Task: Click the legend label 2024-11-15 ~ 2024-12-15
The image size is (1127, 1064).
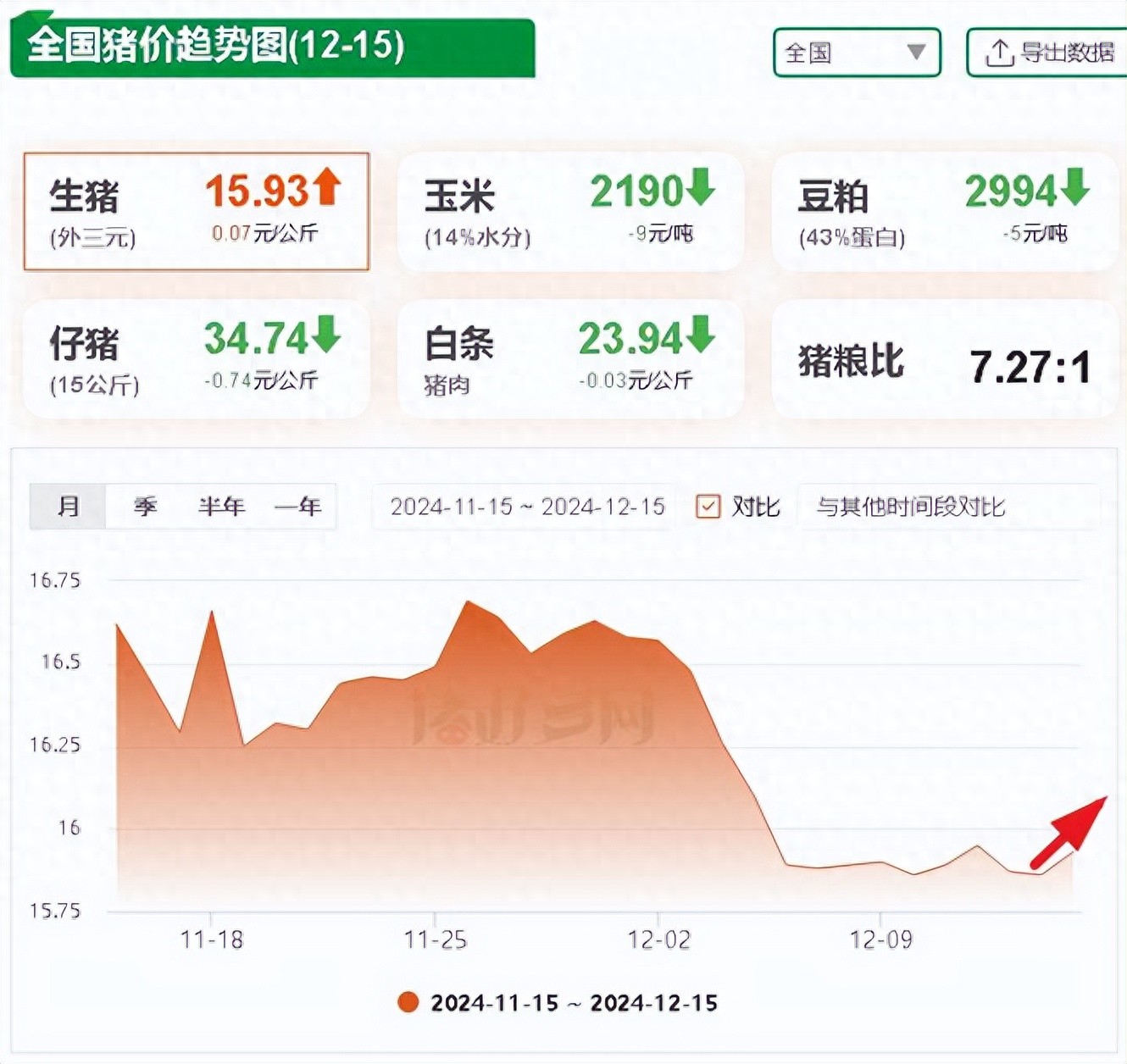Action: [x=574, y=1003]
